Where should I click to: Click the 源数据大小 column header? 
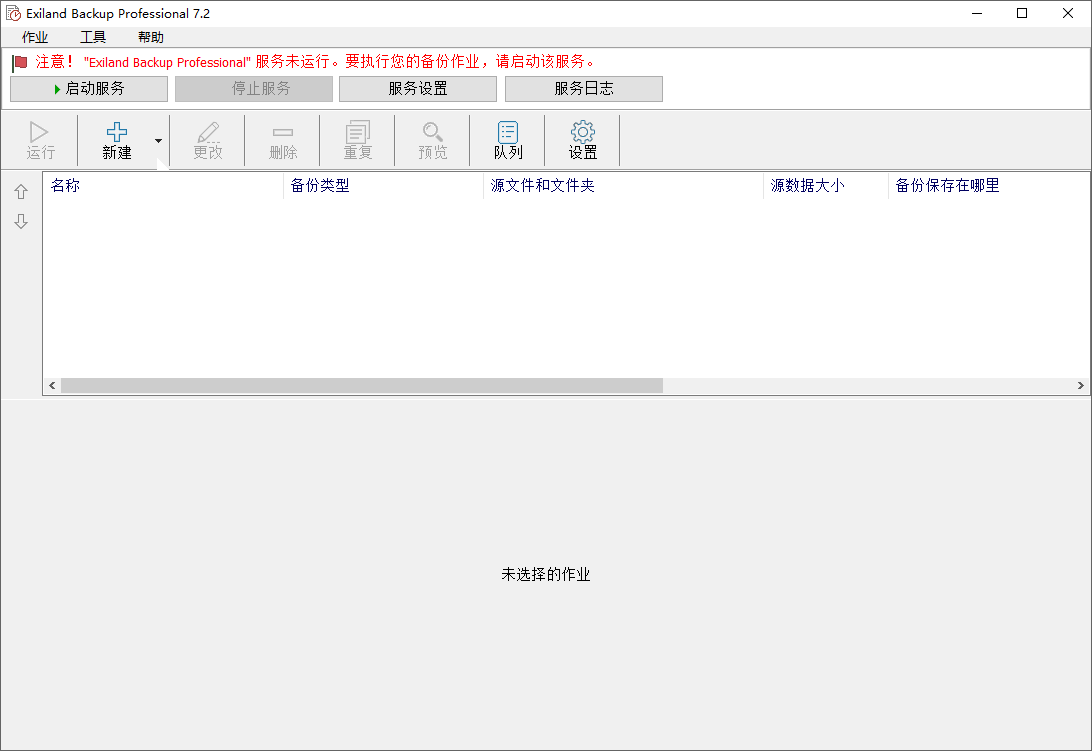point(826,185)
